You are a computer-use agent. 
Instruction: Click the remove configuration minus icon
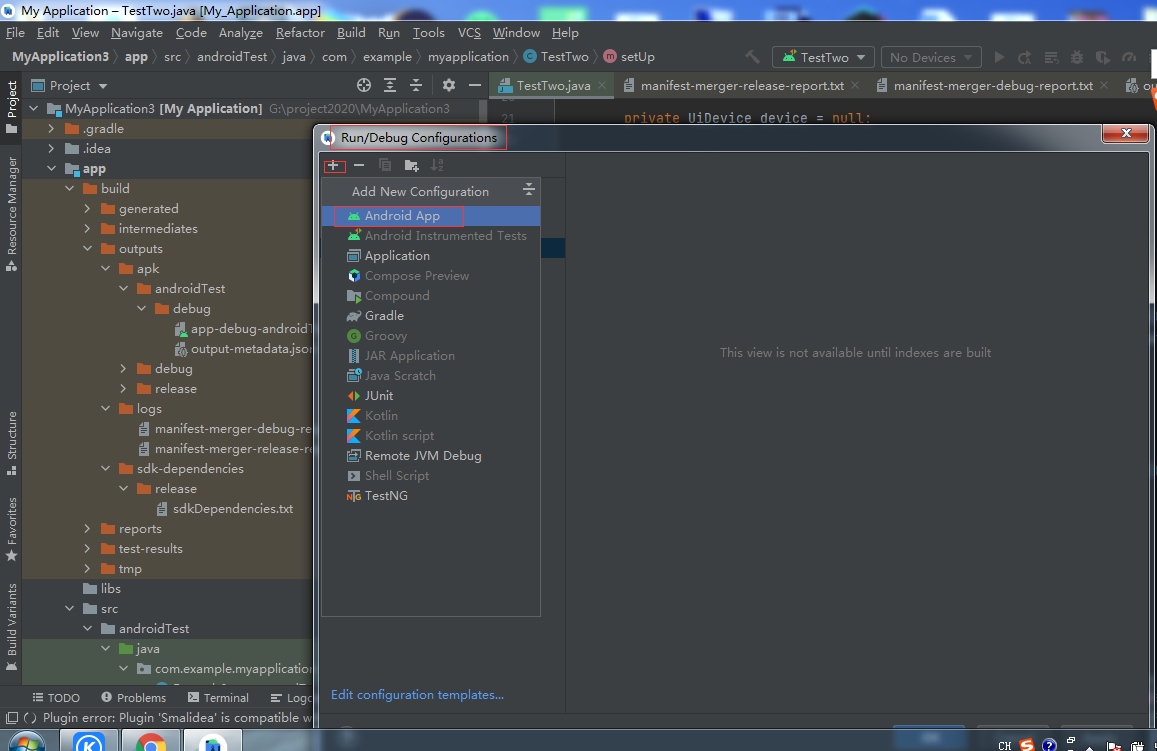click(x=359, y=165)
